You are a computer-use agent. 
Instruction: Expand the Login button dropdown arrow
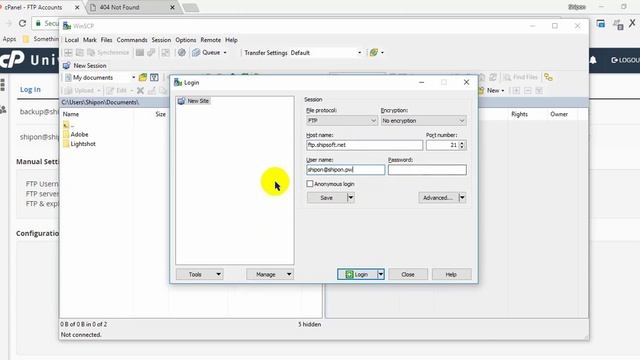380,274
